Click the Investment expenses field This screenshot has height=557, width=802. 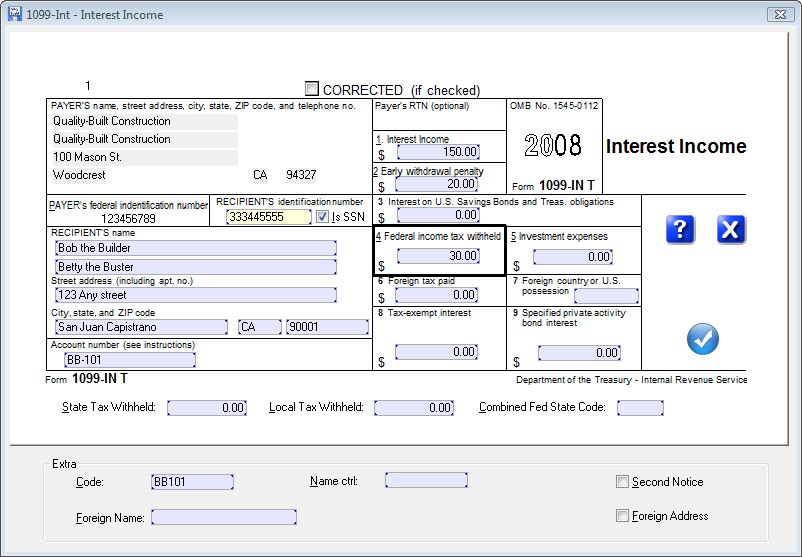coord(573,257)
